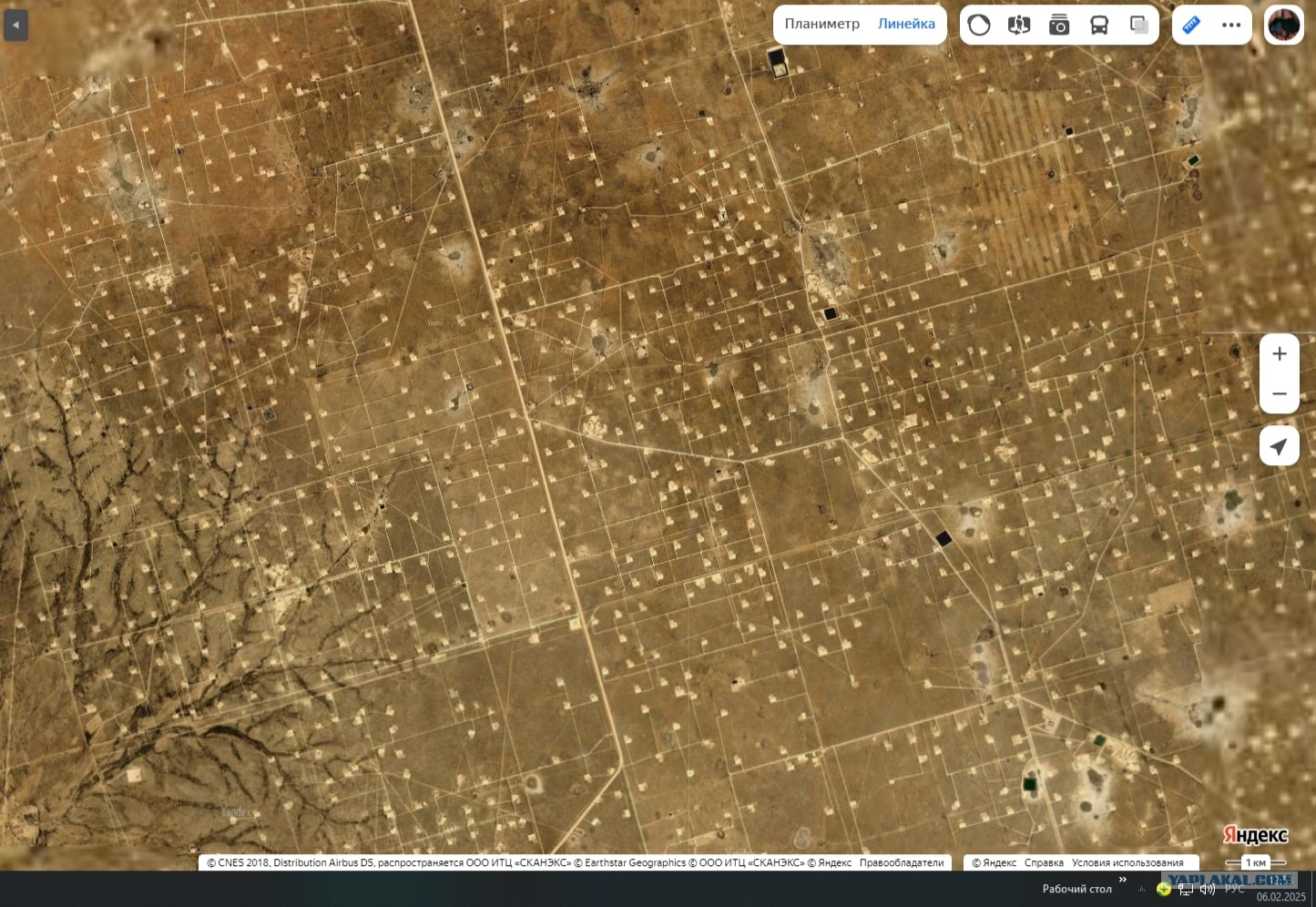Locate me with the arrow button
1316x907 pixels.
[x=1280, y=446]
